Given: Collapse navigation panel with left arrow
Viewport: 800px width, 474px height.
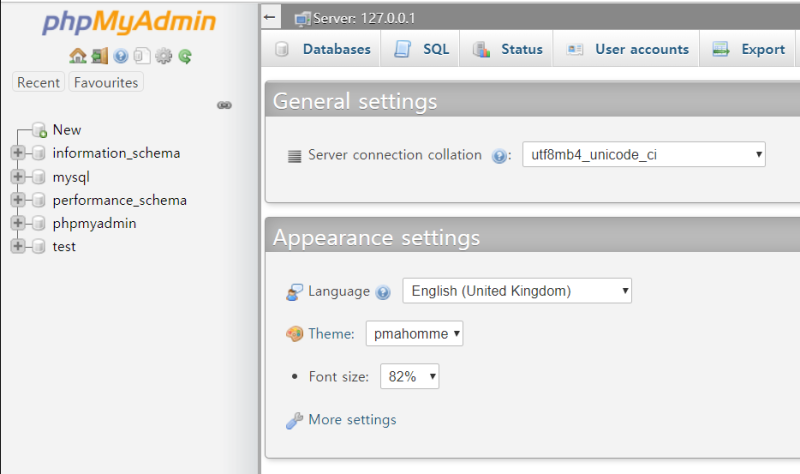Looking at the screenshot, I should 270,18.
